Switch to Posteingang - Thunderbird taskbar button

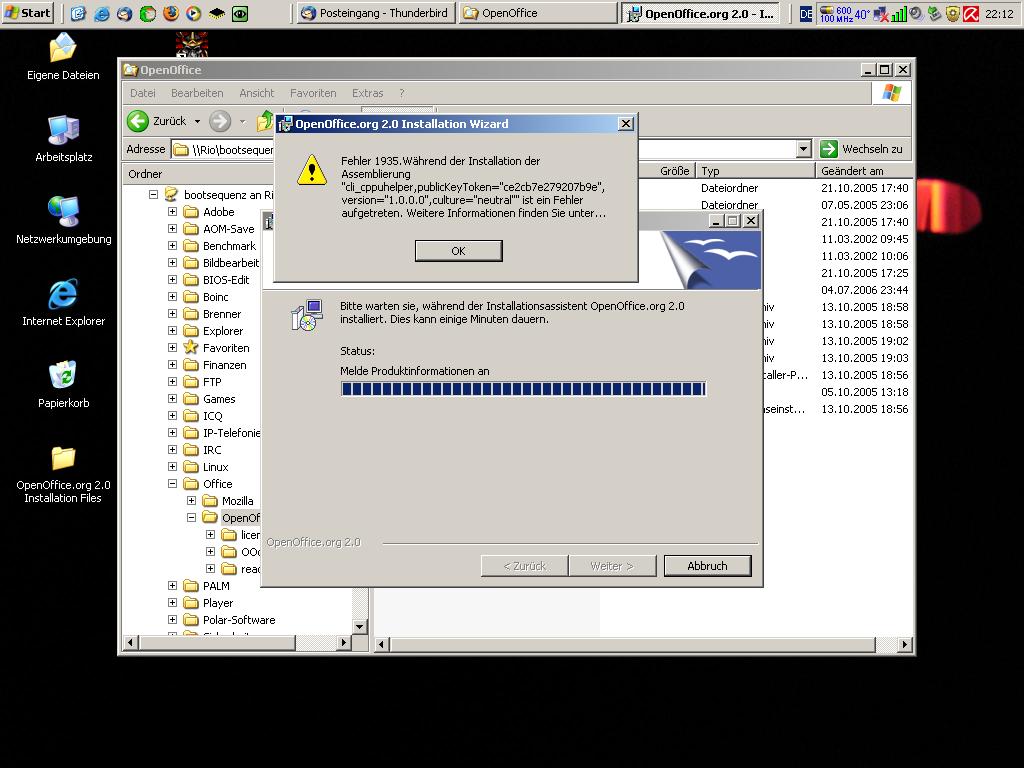tap(376, 13)
